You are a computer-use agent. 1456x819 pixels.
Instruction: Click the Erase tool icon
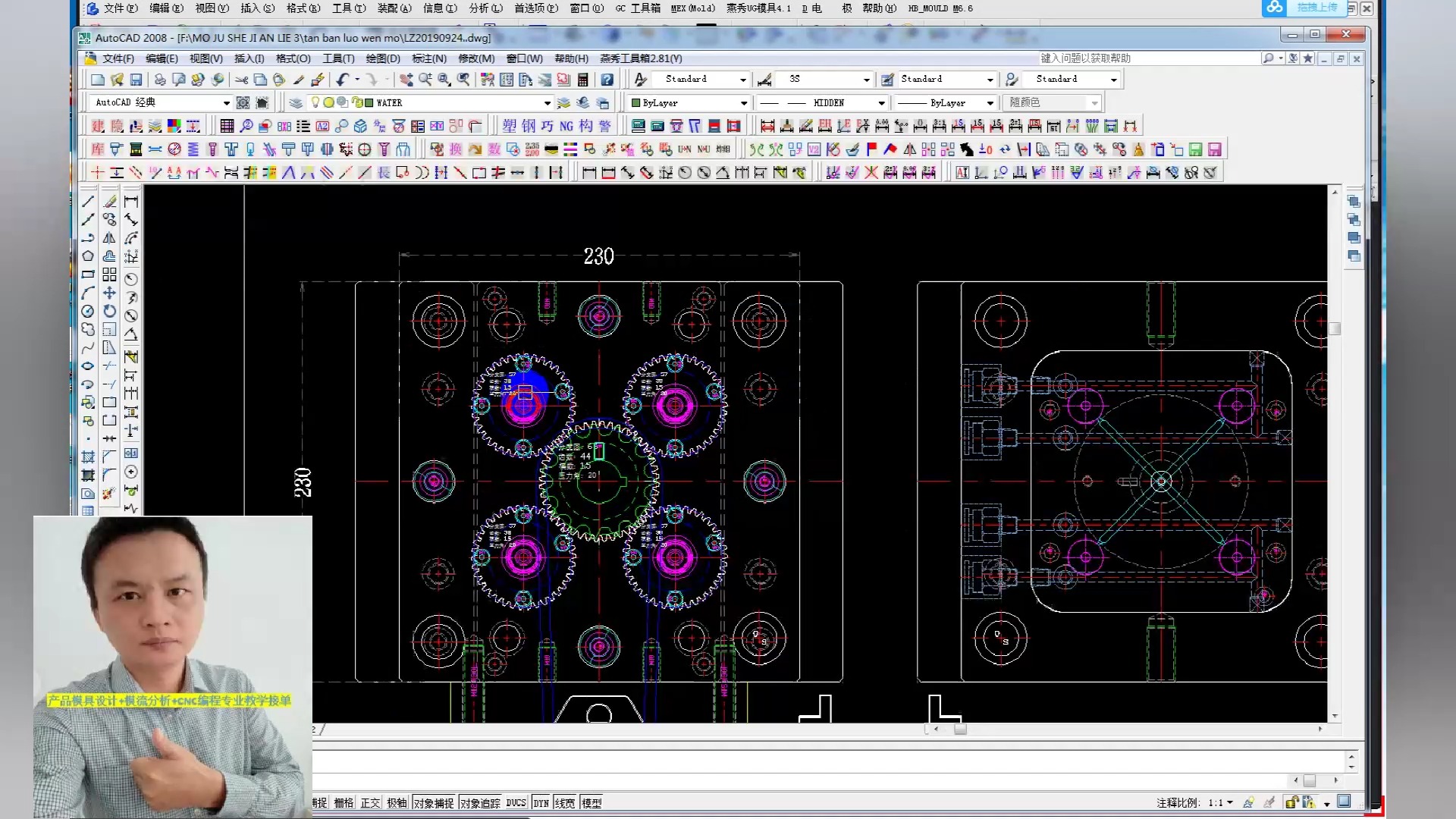click(109, 202)
